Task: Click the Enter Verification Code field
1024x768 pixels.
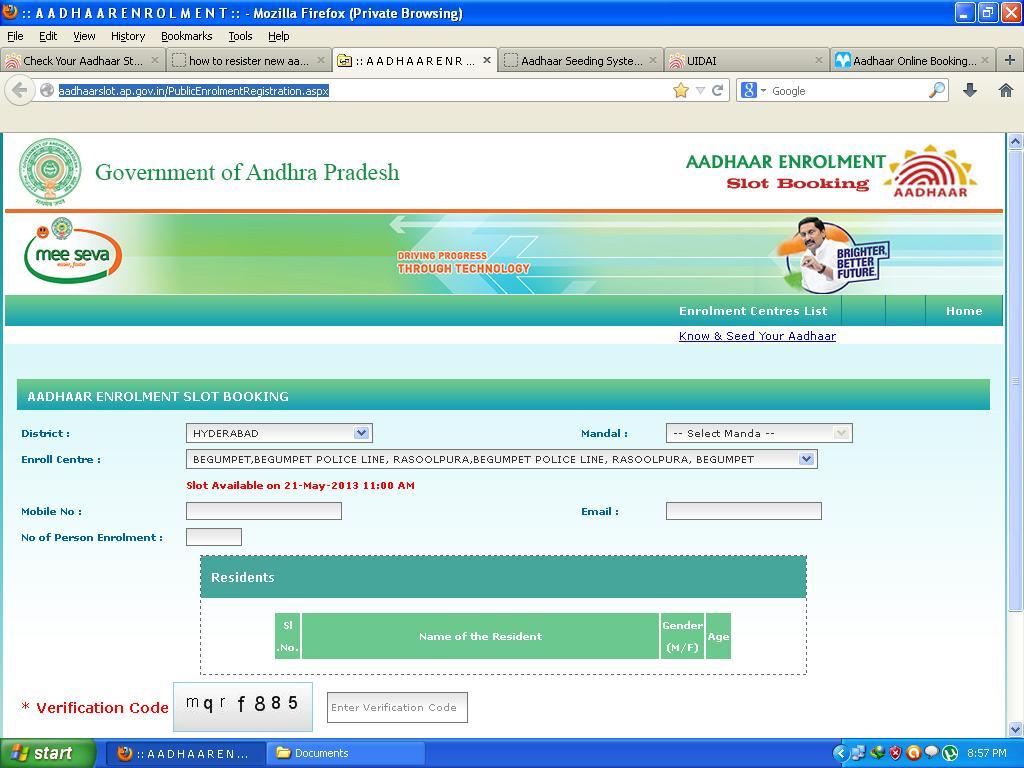Action: (397, 707)
